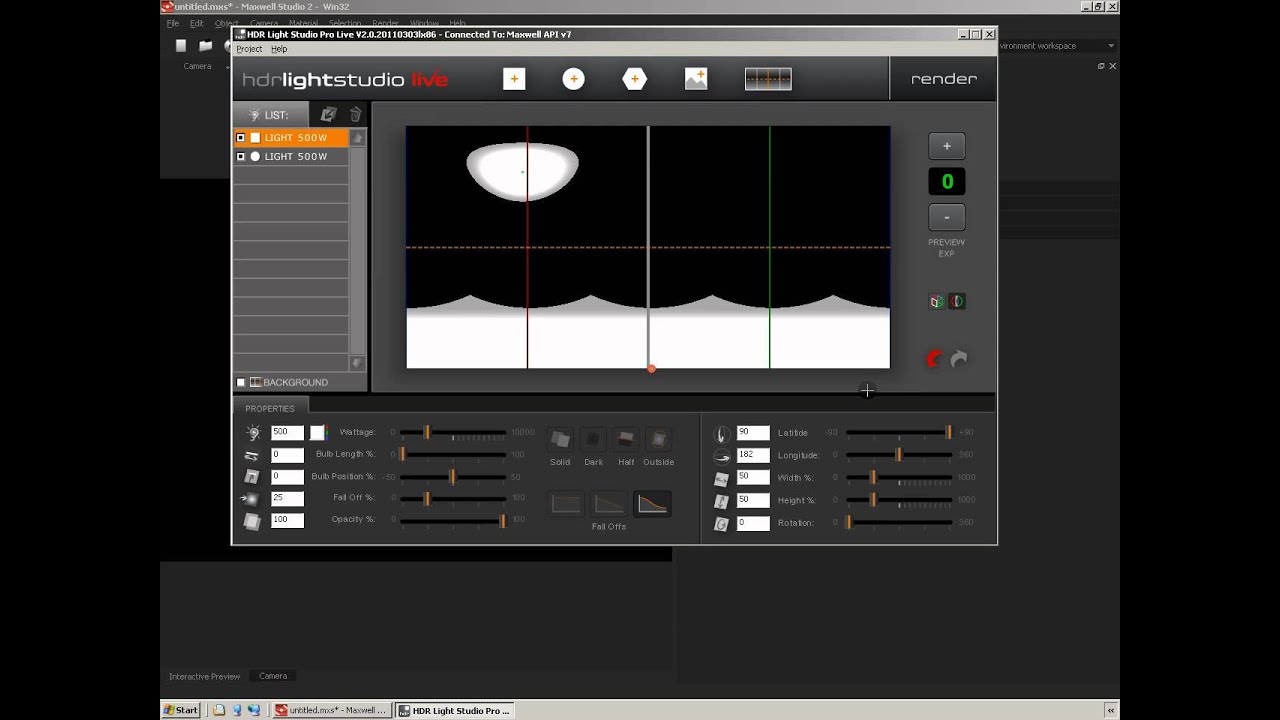The width and height of the screenshot is (1280, 720).
Task: Click the Opacity input field
Action: click(x=287, y=520)
